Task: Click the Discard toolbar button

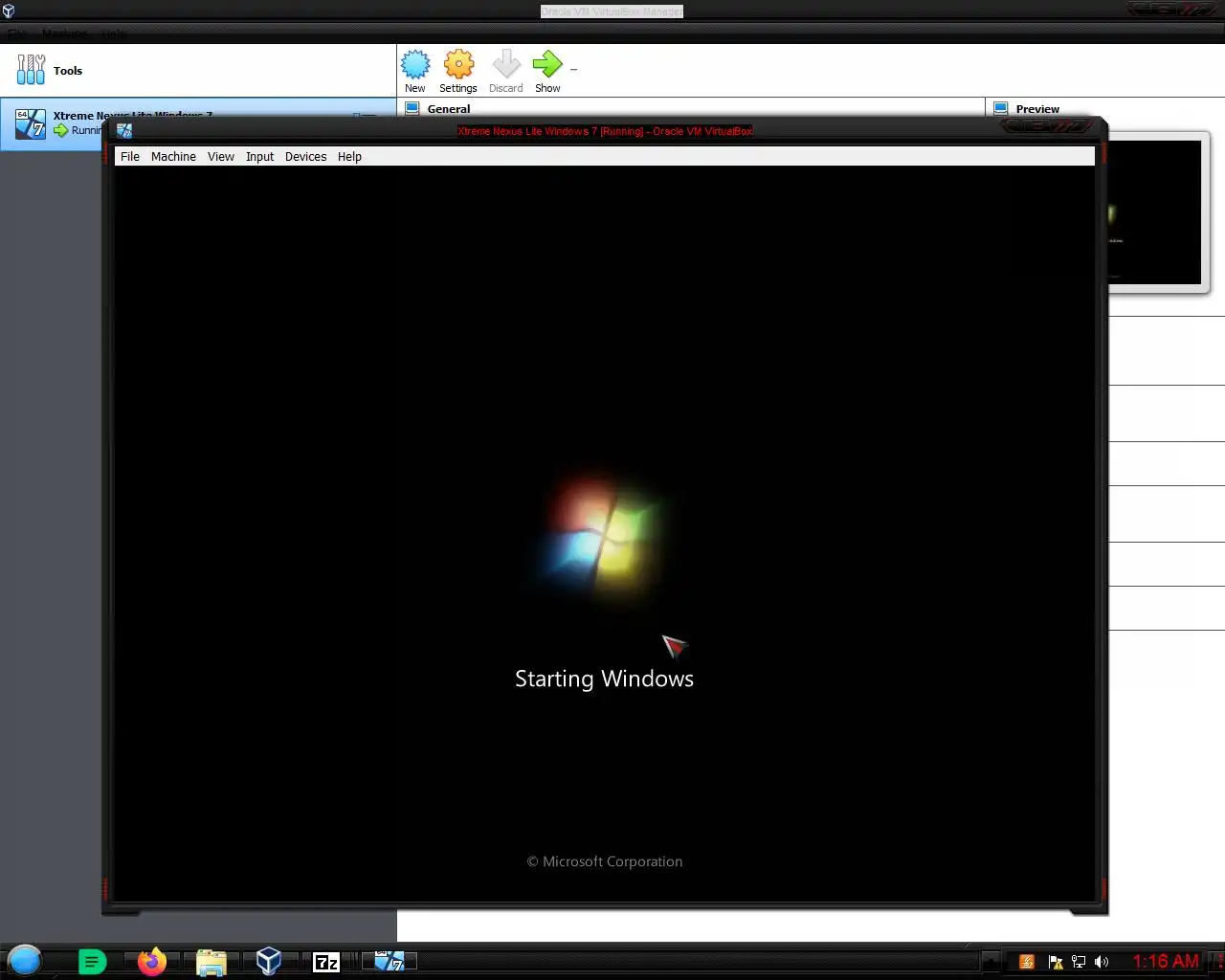Action: click(x=505, y=72)
